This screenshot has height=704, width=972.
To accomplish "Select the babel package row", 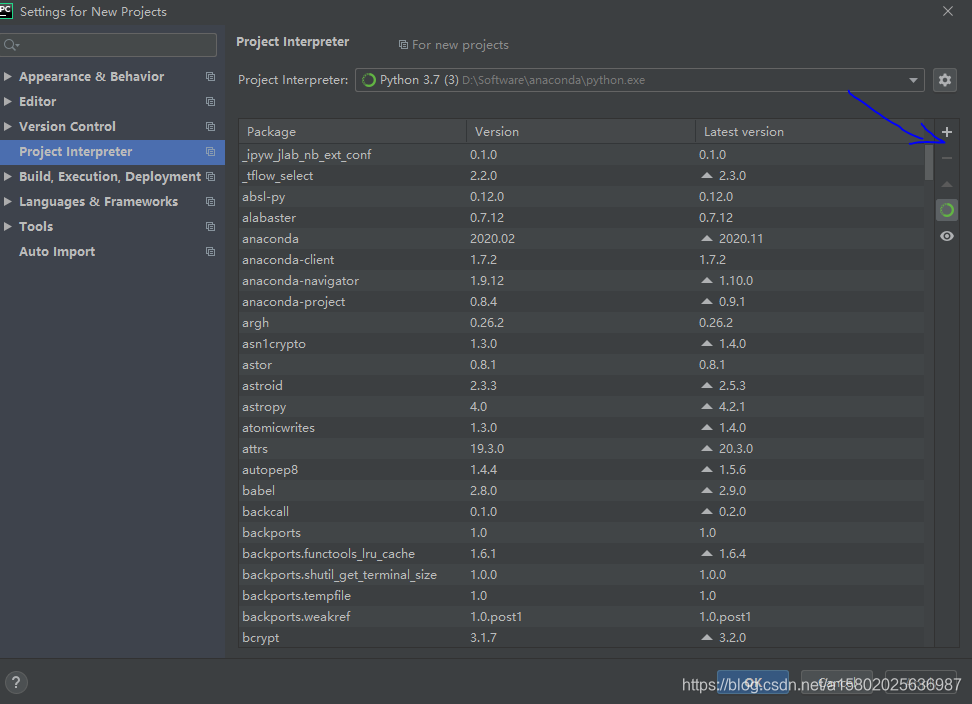I will coord(581,490).
